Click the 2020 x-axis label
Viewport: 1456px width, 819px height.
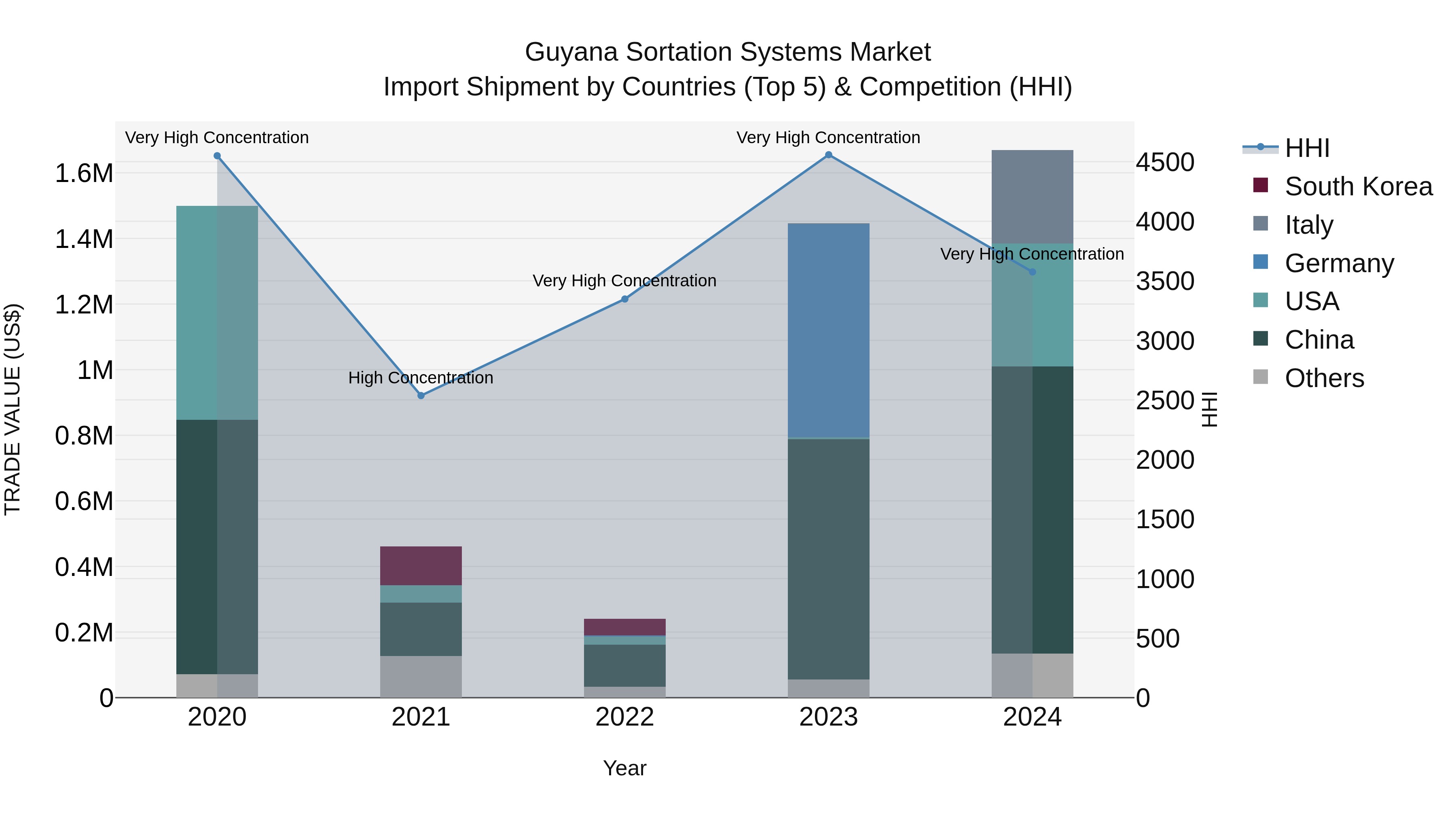pyautogui.click(x=217, y=717)
